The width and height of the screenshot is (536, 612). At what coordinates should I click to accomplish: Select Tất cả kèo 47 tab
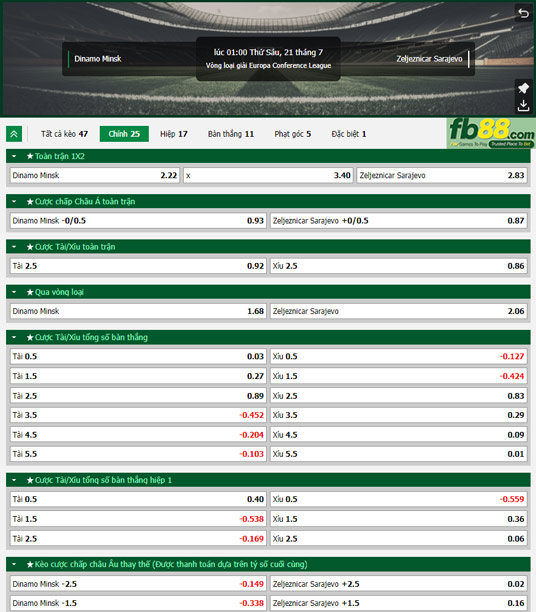64,134
